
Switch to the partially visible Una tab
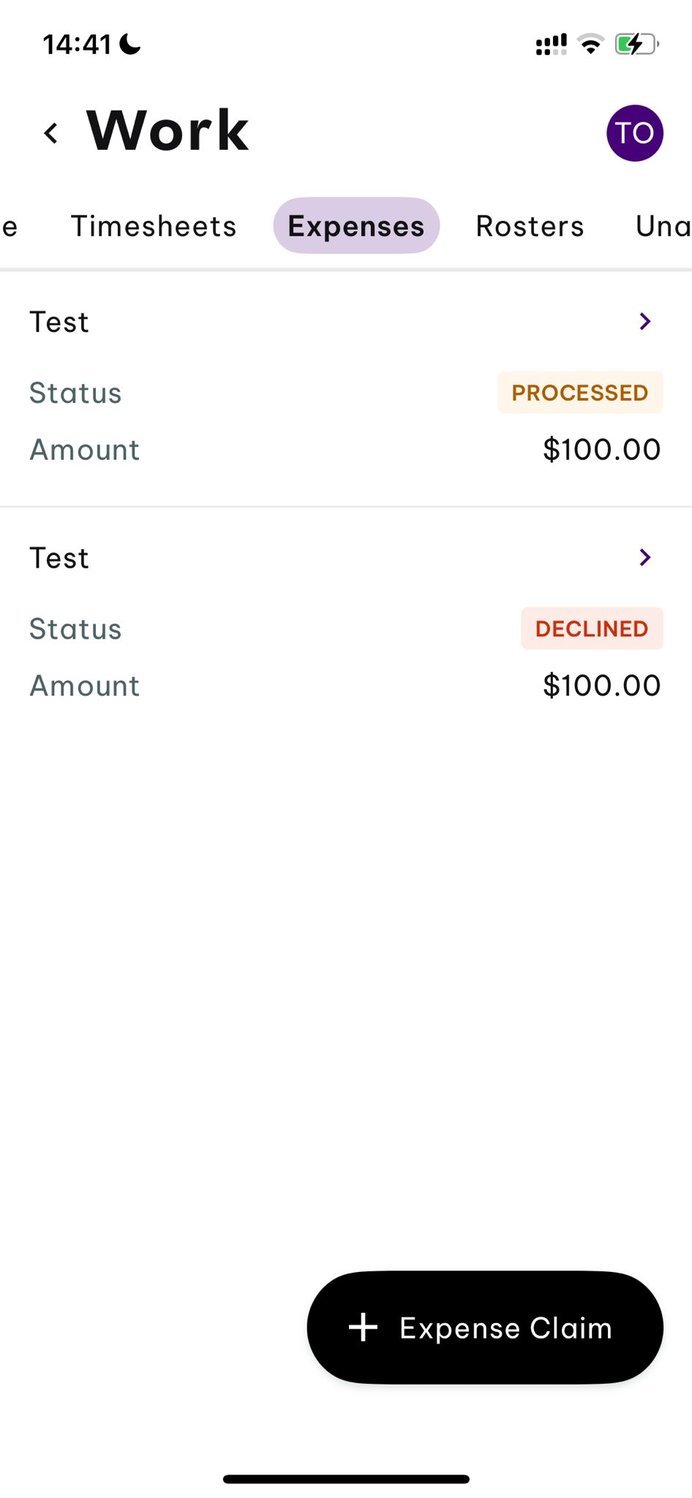pos(662,226)
